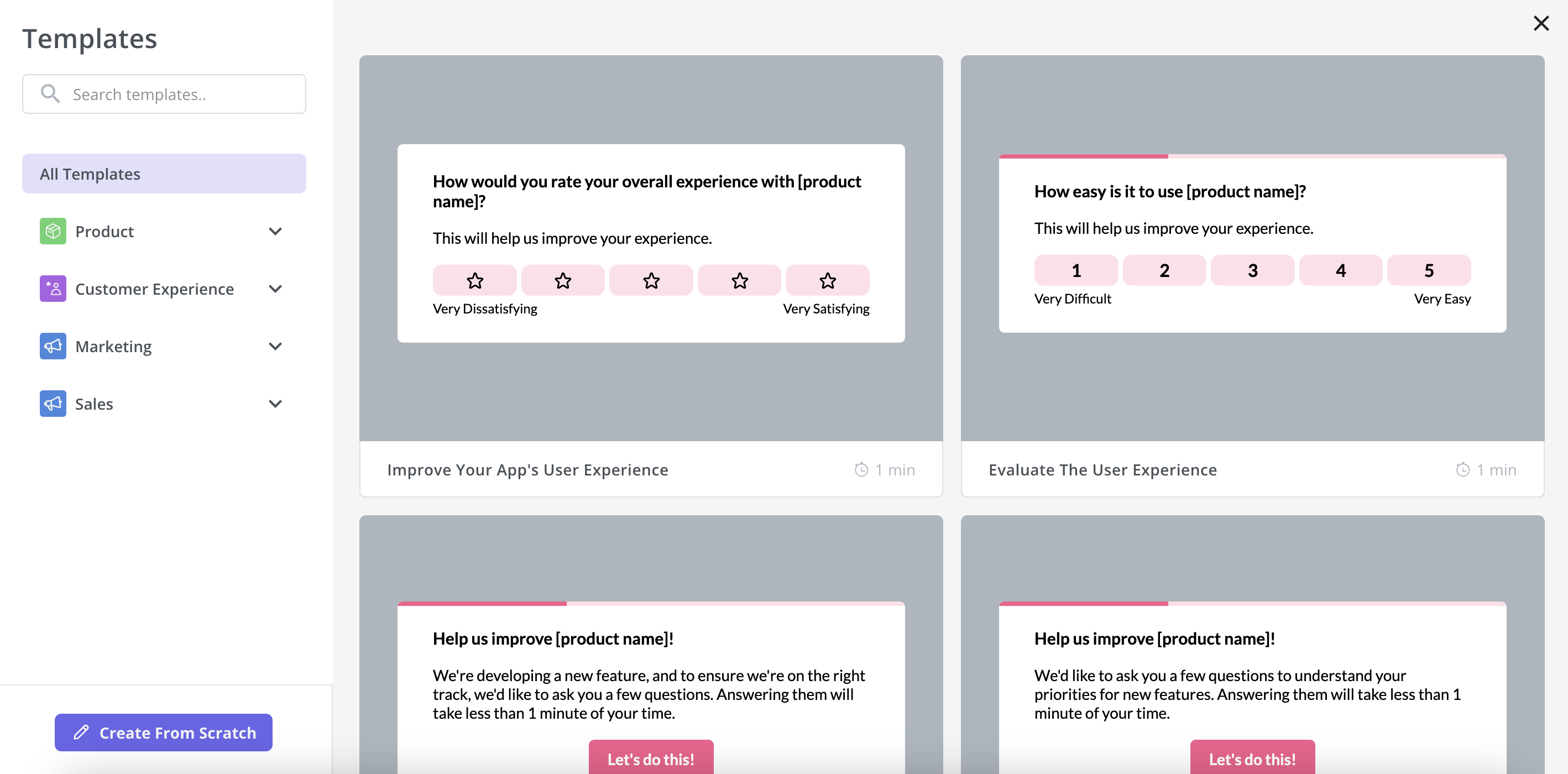The height and width of the screenshot is (774, 1568).
Task: Click the pink progress bar on Evaluate template
Action: tap(1084, 156)
